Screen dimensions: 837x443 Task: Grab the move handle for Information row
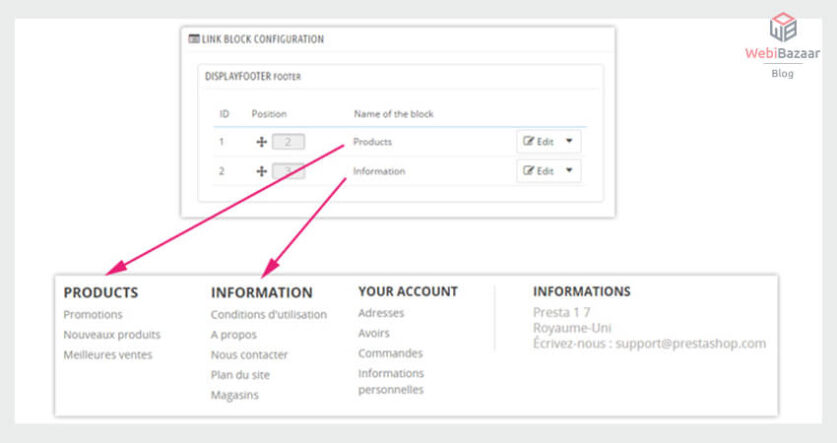click(x=261, y=171)
